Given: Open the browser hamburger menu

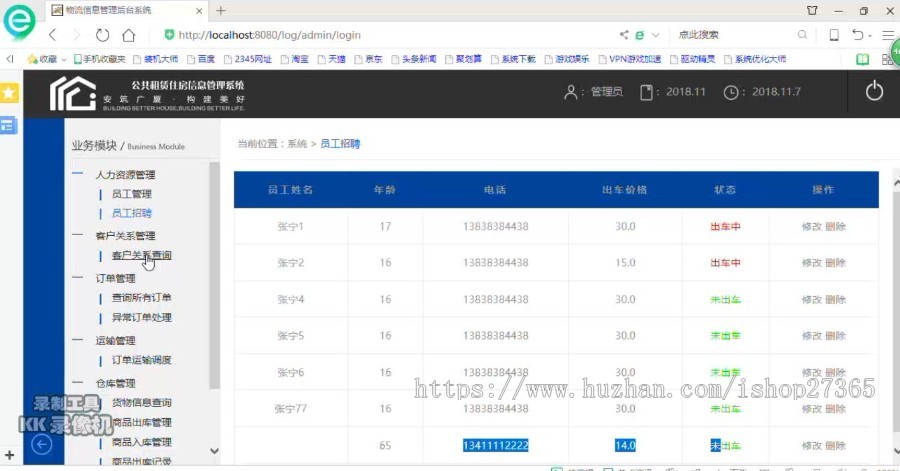Looking at the screenshot, I should [889, 35].
